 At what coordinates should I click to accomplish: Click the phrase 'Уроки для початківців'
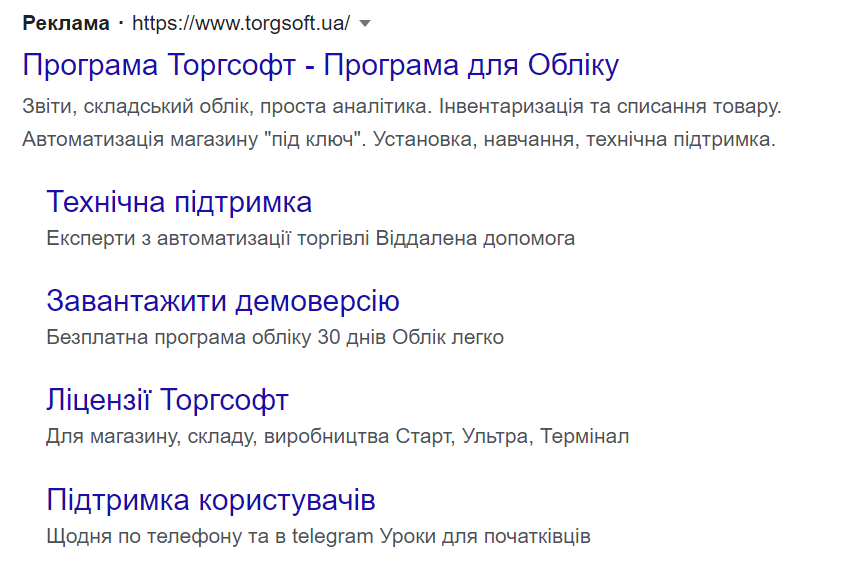486,535
